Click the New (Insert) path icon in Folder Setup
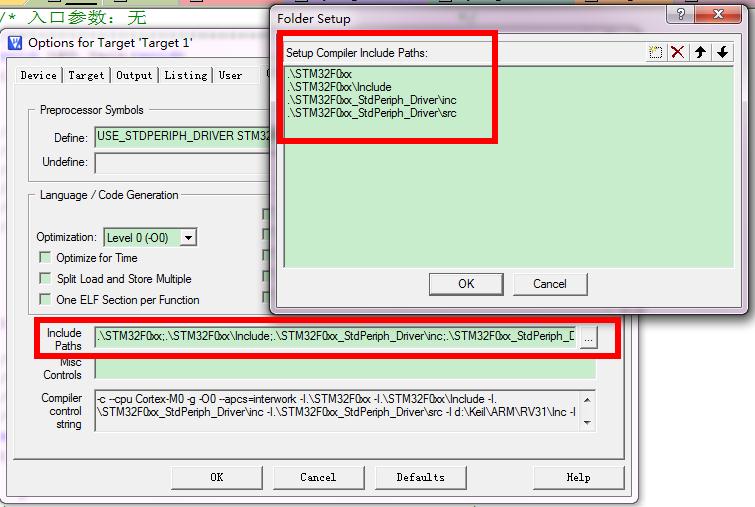 click(655, 52)
